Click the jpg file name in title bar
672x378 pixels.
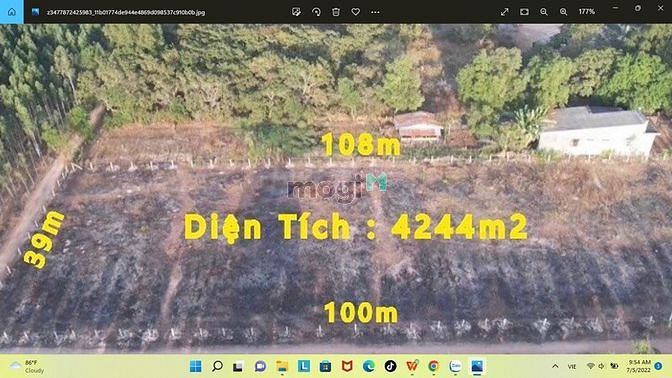pos(126,12)
